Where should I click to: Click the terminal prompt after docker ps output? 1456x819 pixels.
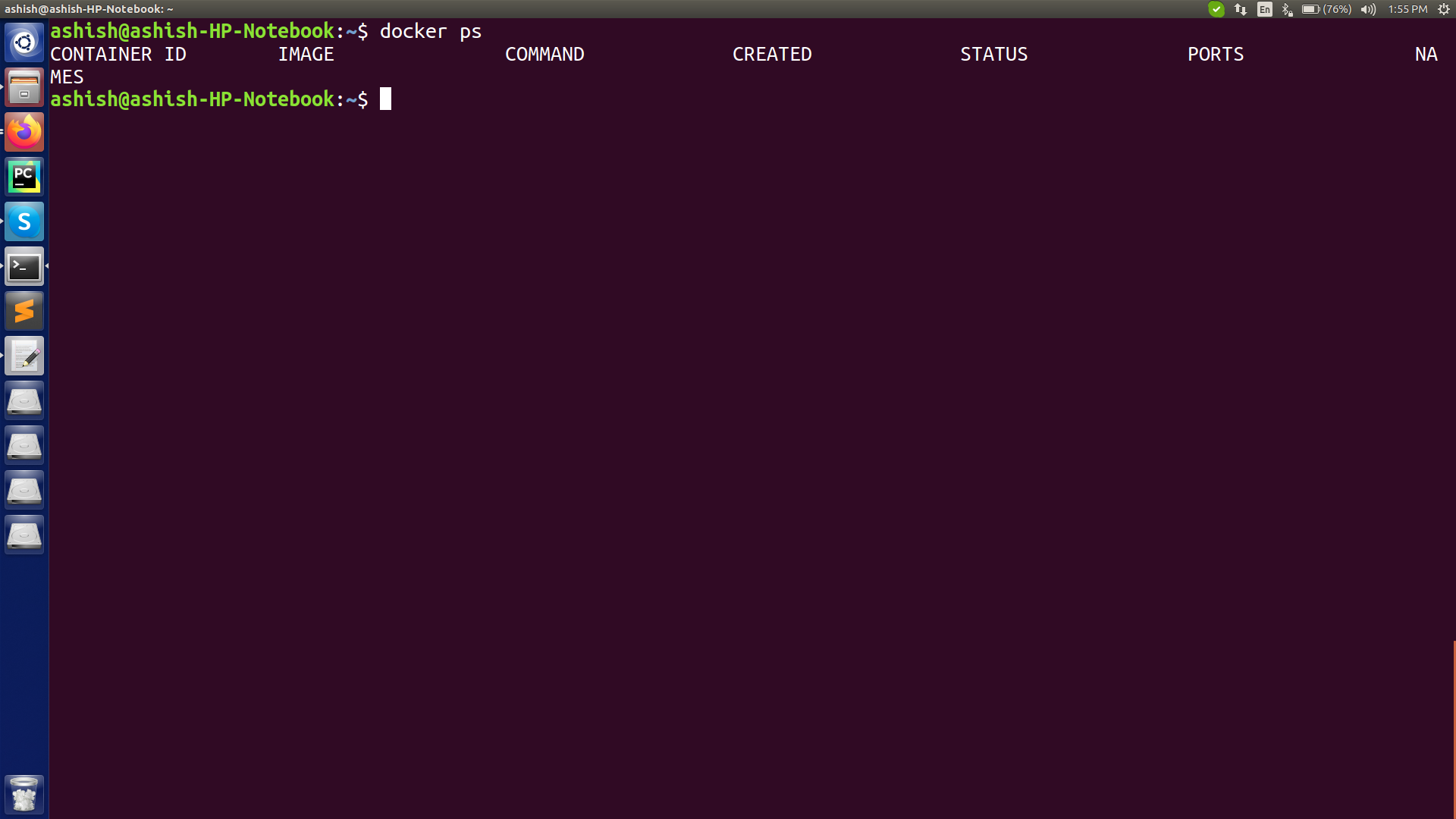(386, 99)
